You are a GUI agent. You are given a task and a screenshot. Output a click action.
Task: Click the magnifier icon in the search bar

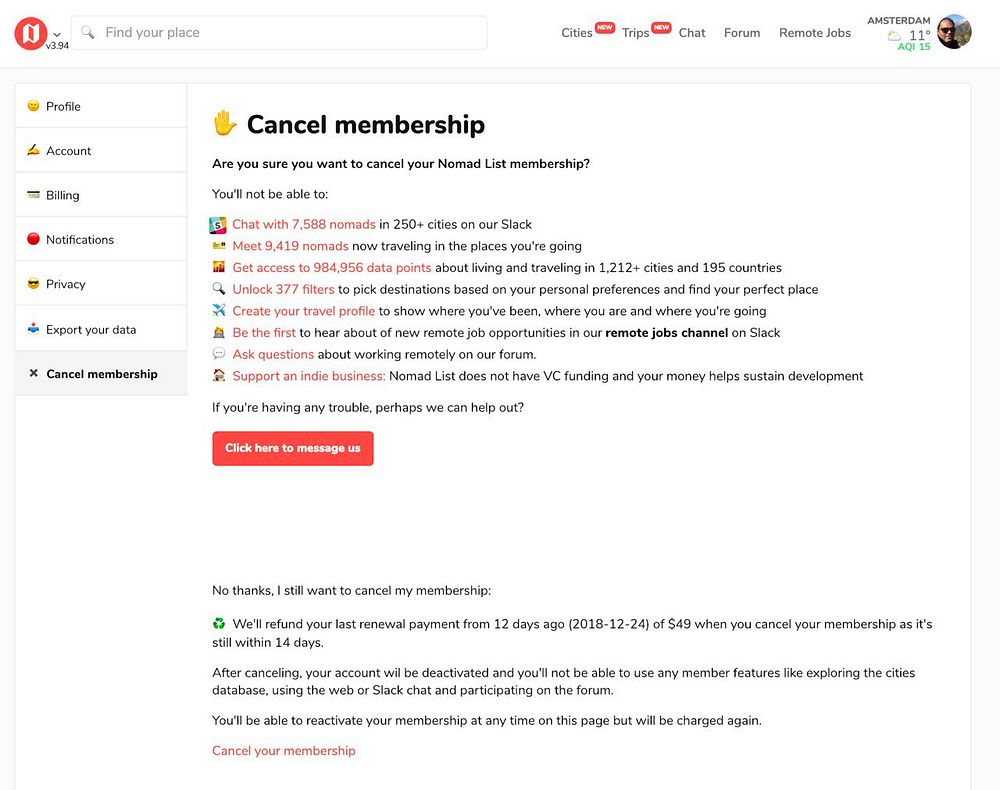point(88,33)
